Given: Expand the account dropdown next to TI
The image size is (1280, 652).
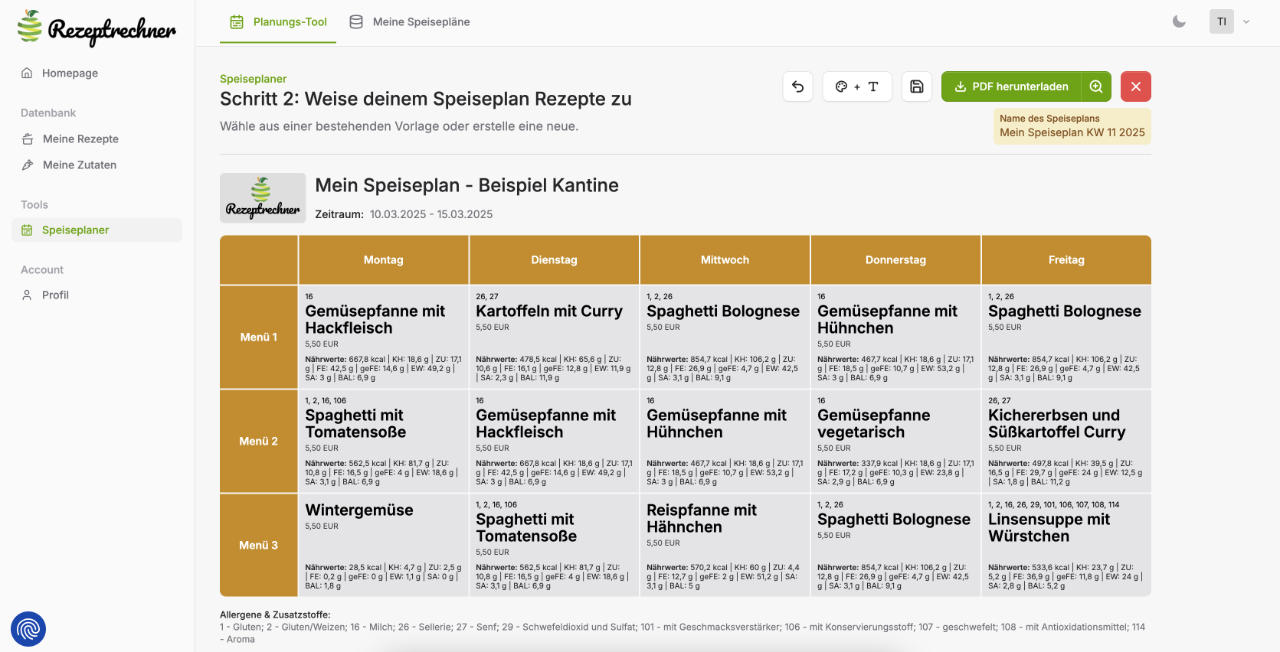Looking at the screenshot, I should (1246, 21).
